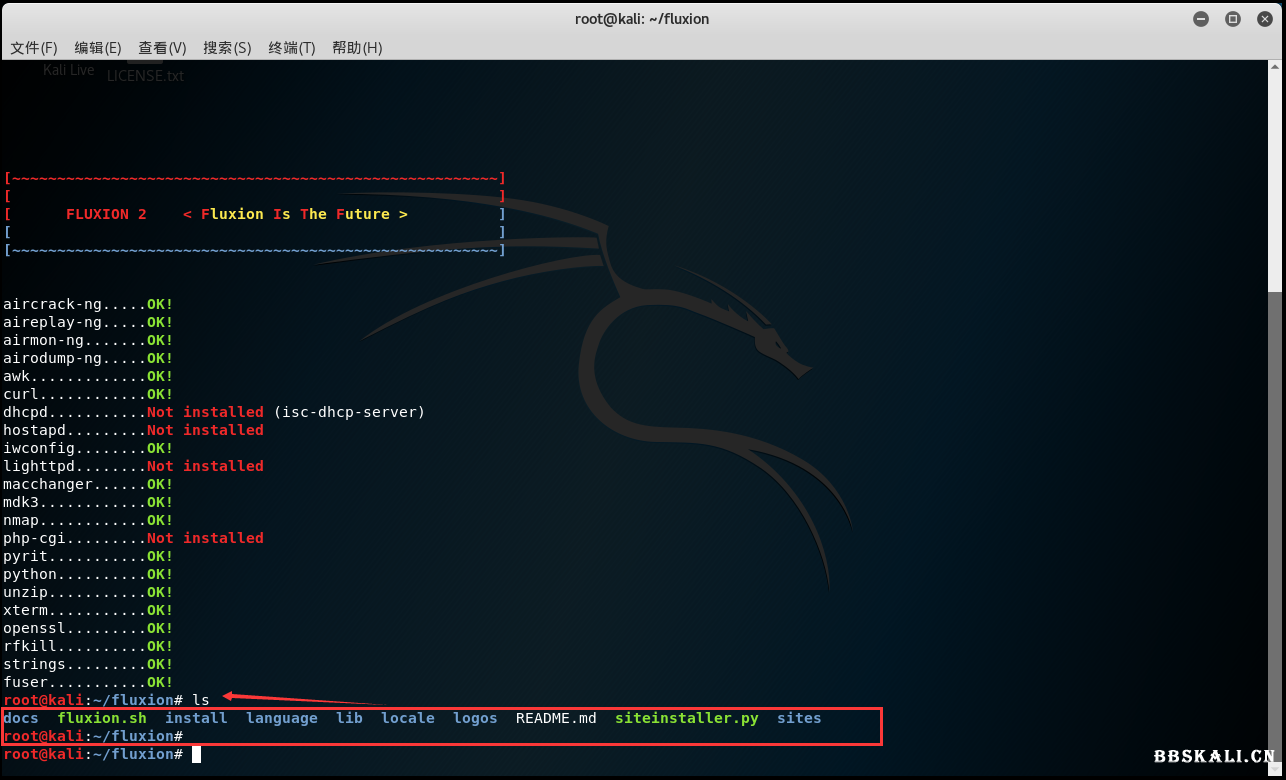Click the logos directory name
This screenshot has width=1286, height=780.
point(475,718)
